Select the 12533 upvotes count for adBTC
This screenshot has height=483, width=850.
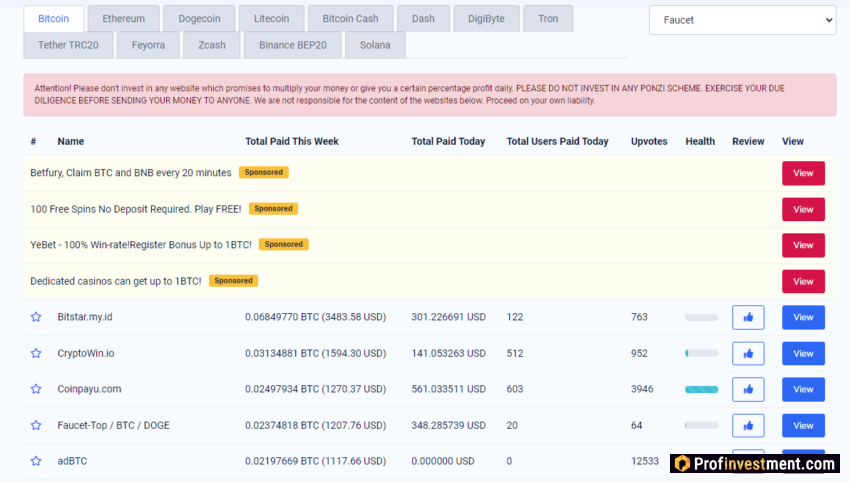pyautogui.click(x=645, y=461)
